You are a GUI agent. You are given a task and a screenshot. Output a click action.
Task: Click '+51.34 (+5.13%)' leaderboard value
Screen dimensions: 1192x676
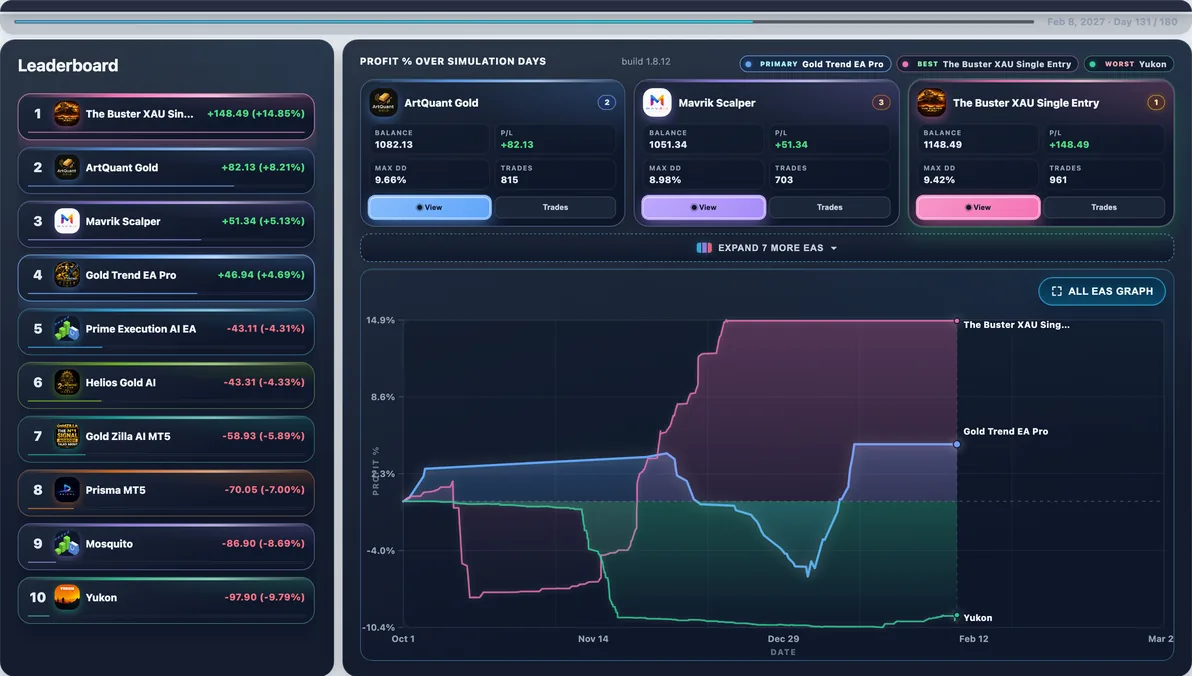coord(263,221)
